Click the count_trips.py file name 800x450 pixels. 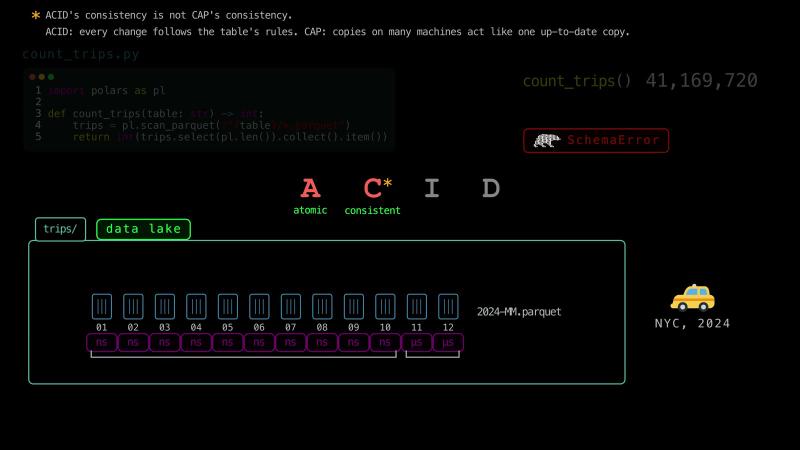(x=81, y=54)
